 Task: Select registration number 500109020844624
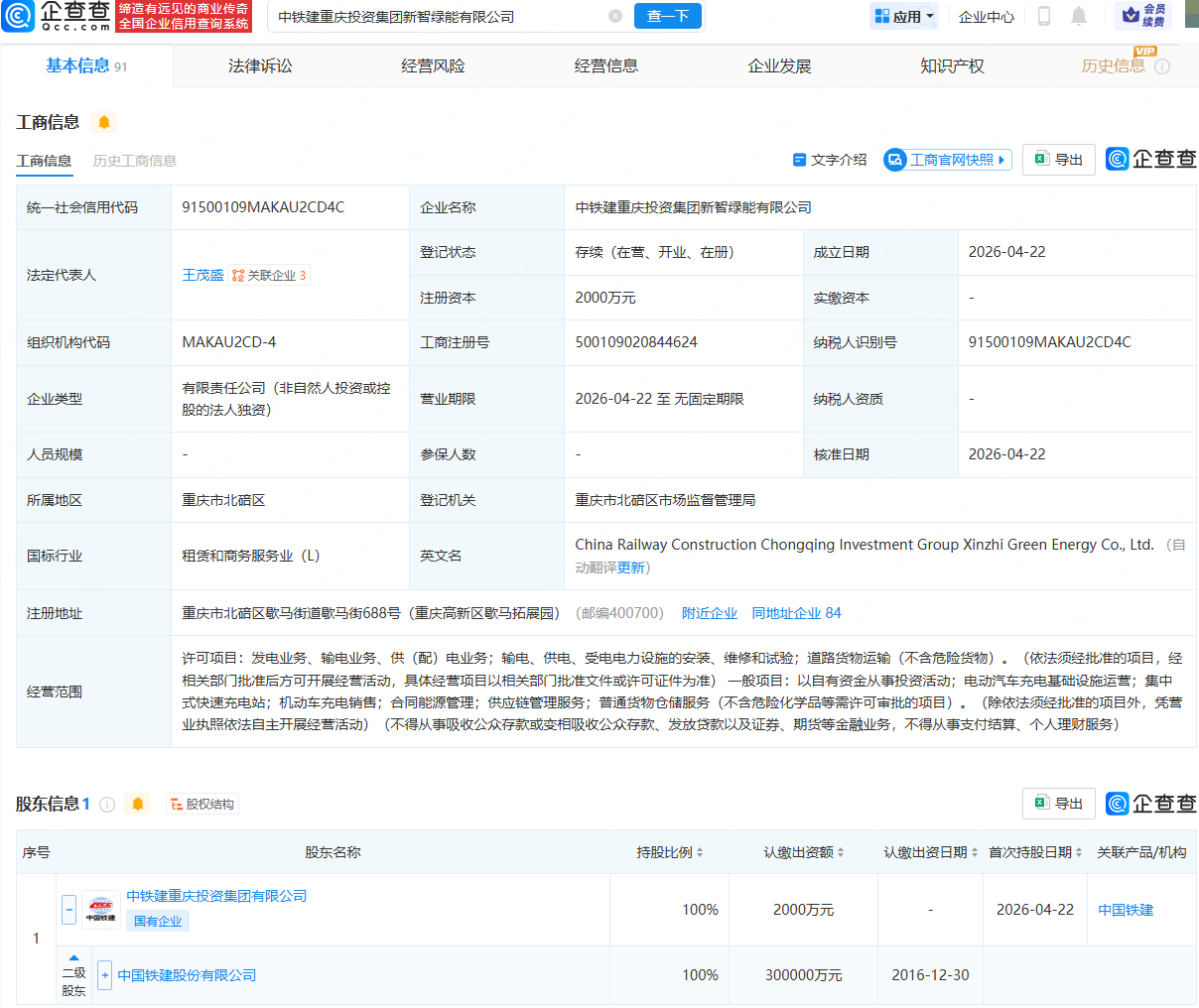pyautogui.click(x=636, y=342)
